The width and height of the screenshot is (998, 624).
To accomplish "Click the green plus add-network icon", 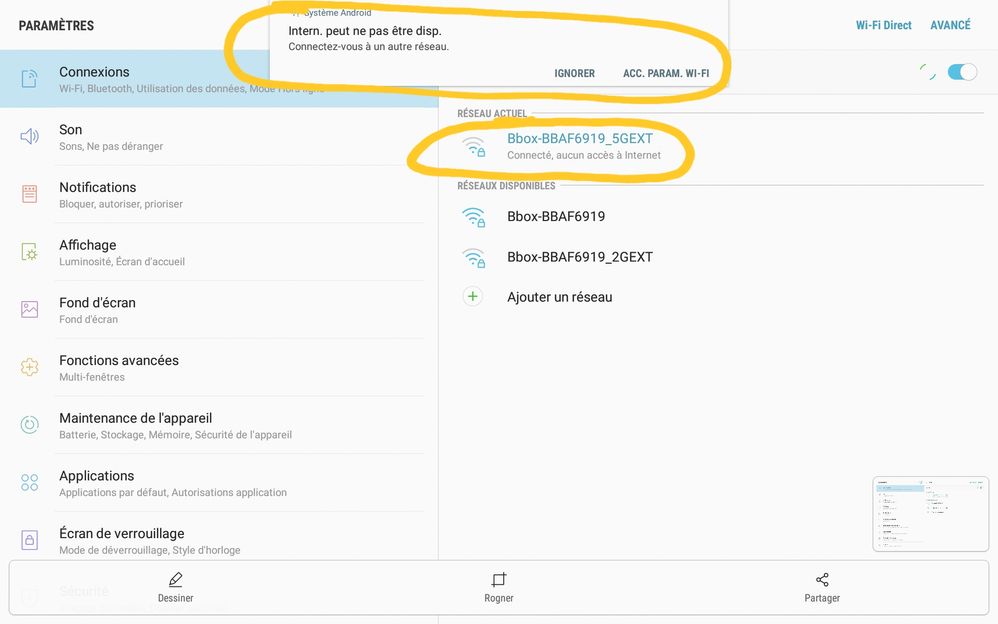I will pos(473,297).
